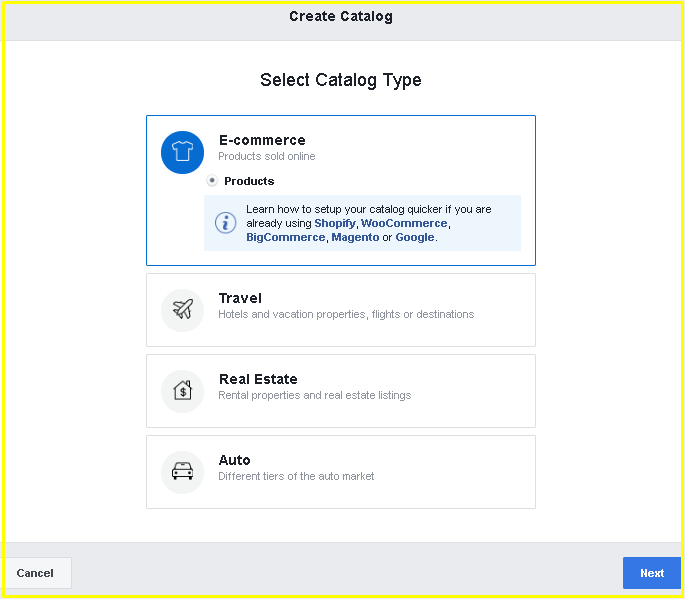Click 'Different tiers of the auto market' text

[296, 476]
